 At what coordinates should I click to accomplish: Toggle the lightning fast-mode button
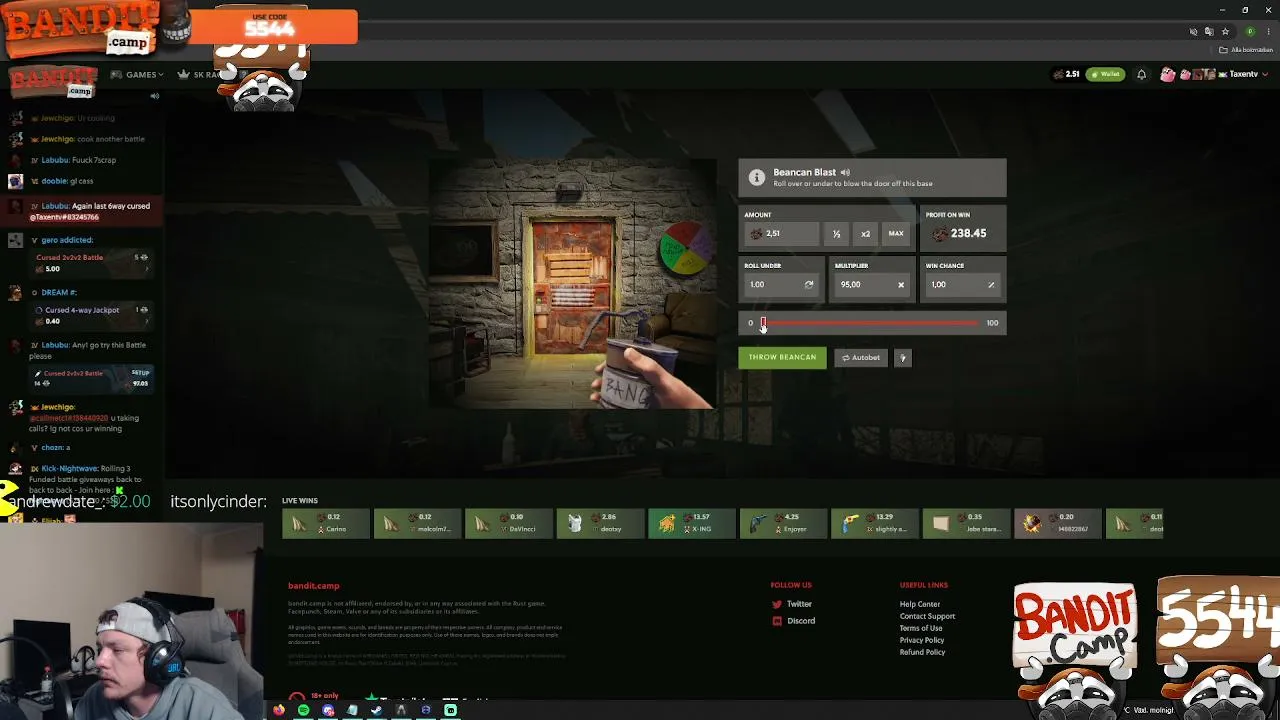(902, 358)
